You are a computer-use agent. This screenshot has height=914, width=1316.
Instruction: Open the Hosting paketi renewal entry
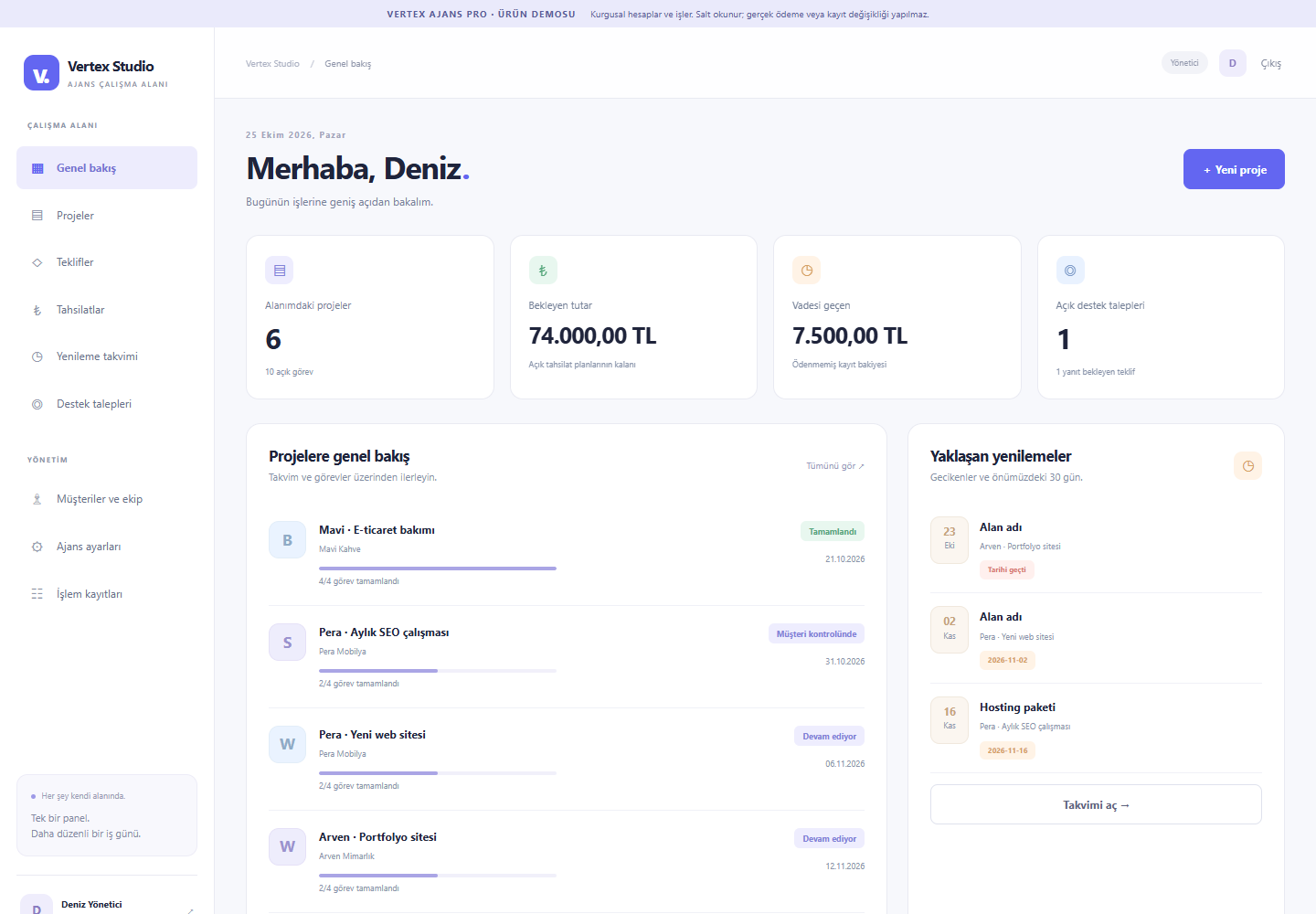(x=1096, y=728)
